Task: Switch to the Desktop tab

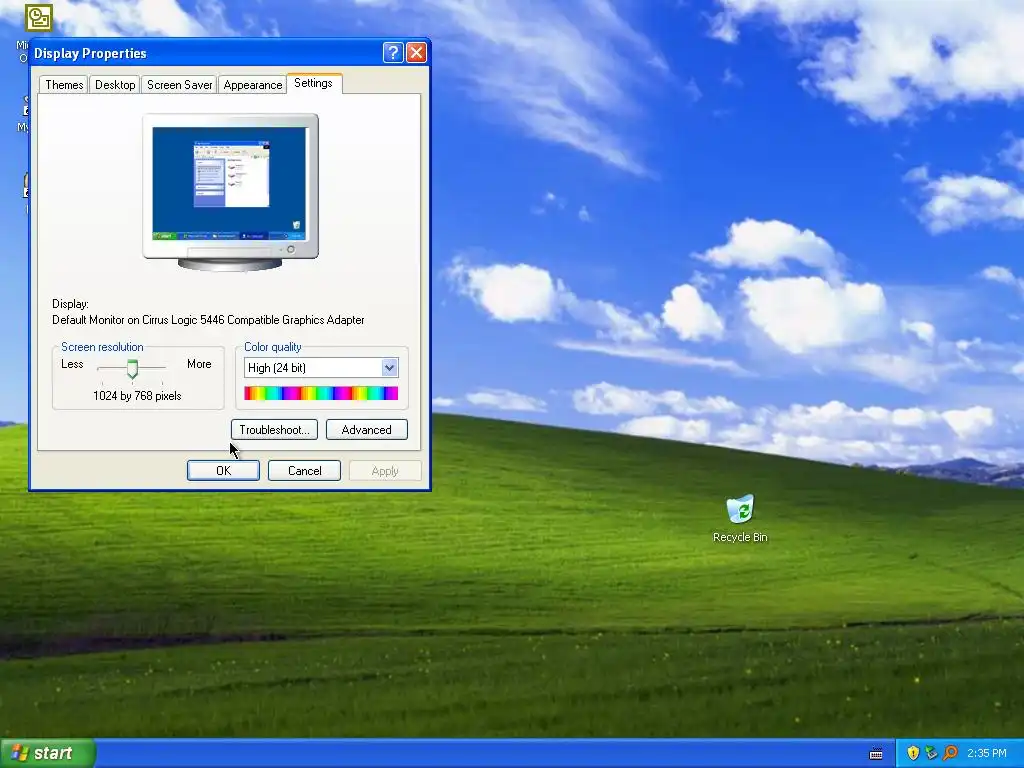Action: [x=115, y=85]
